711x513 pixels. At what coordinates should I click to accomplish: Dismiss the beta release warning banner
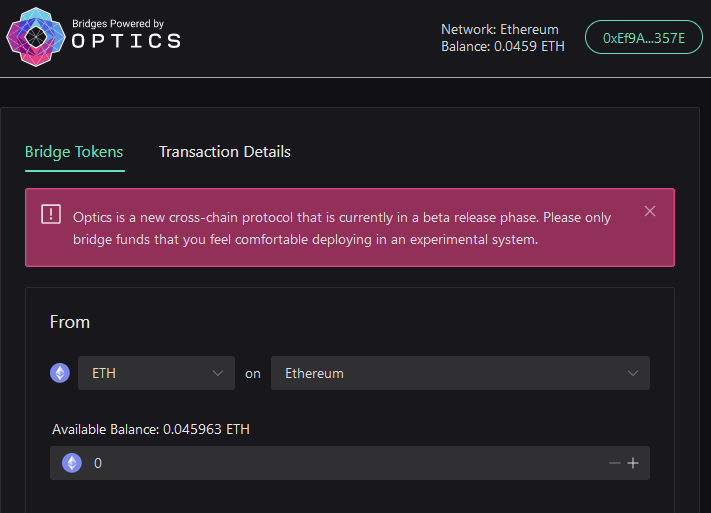650,211
